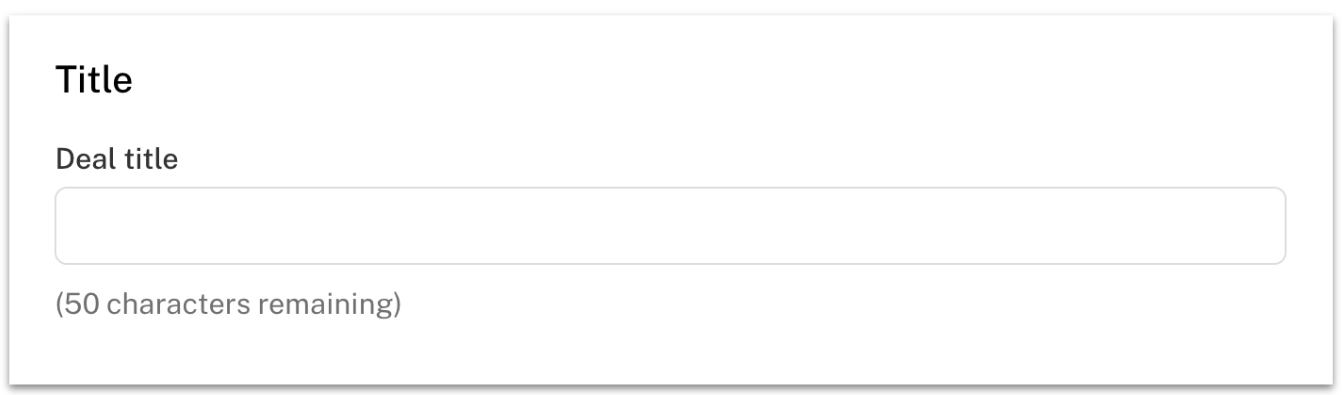Viewport: 1343px width, 395px height.
Task: Focus the empty text box under Deal title
Action: click(670, 226)
